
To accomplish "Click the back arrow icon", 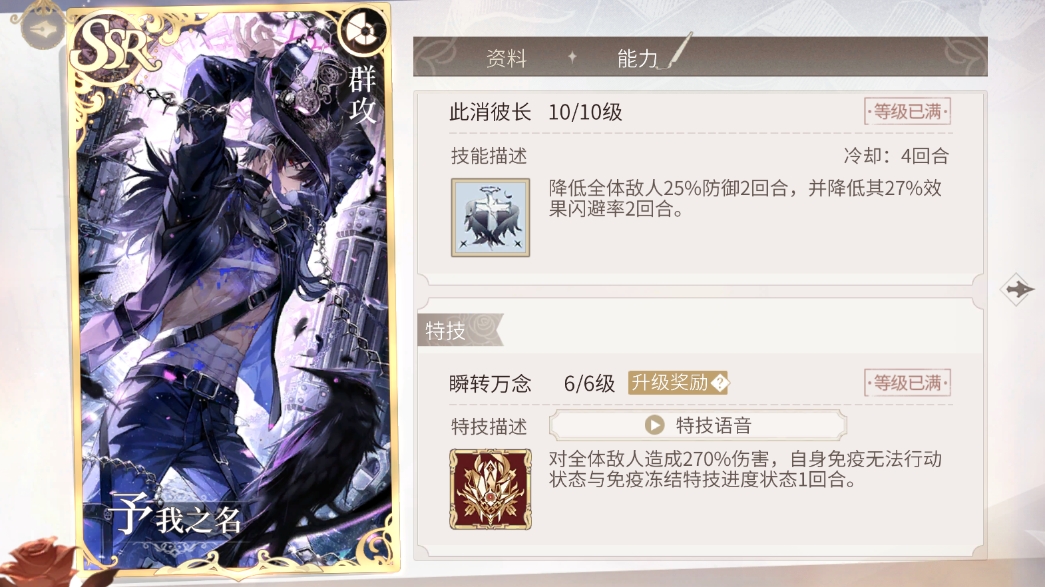I will point(43,29).
